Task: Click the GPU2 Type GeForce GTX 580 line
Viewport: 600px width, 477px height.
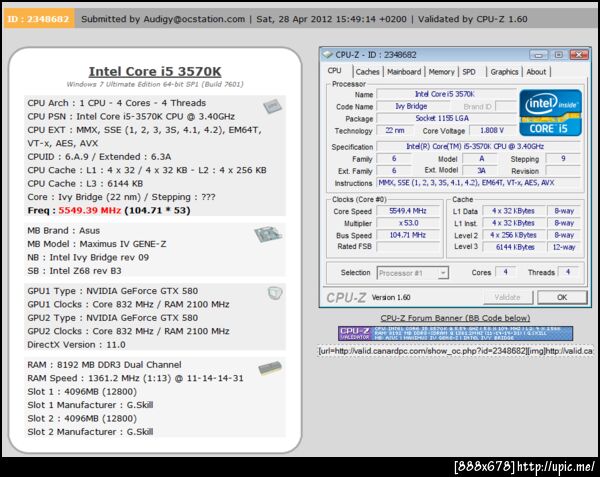Action: coord(112,318)
